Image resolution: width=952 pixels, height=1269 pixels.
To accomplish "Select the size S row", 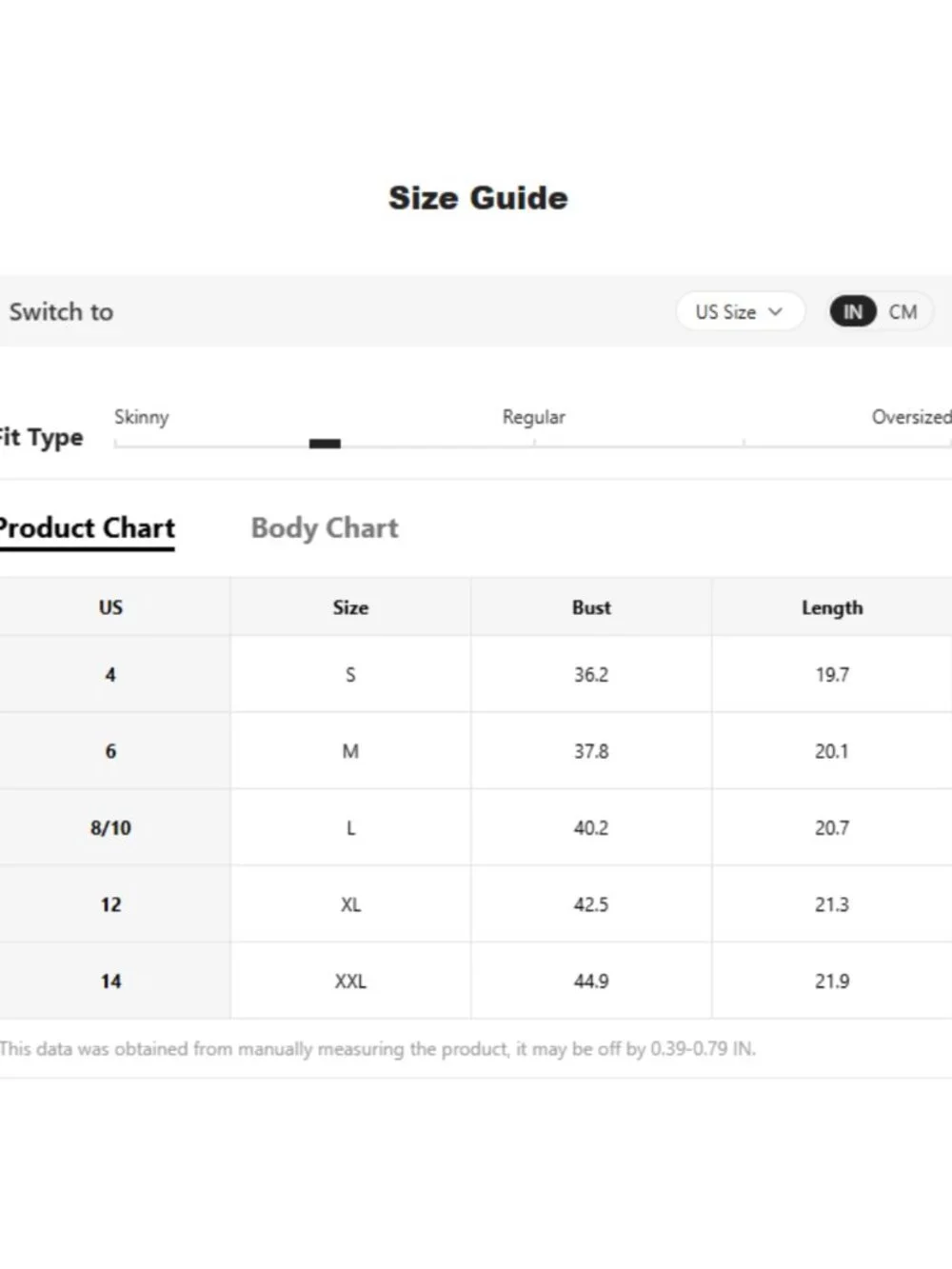I will tap(476, 674).
